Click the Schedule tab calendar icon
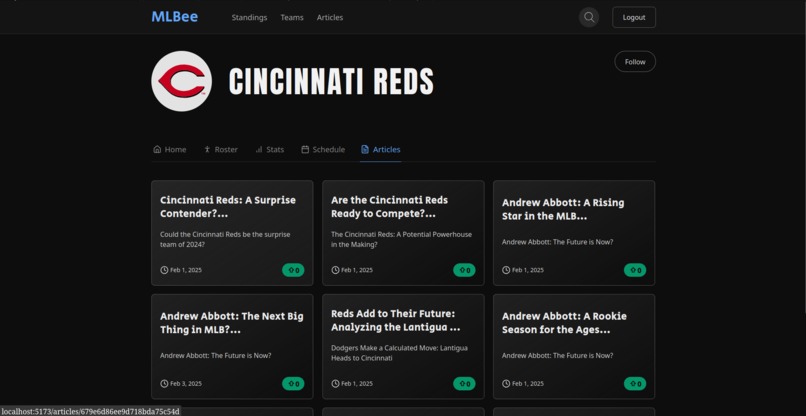 pyautogui.click(x=305, y=150)
